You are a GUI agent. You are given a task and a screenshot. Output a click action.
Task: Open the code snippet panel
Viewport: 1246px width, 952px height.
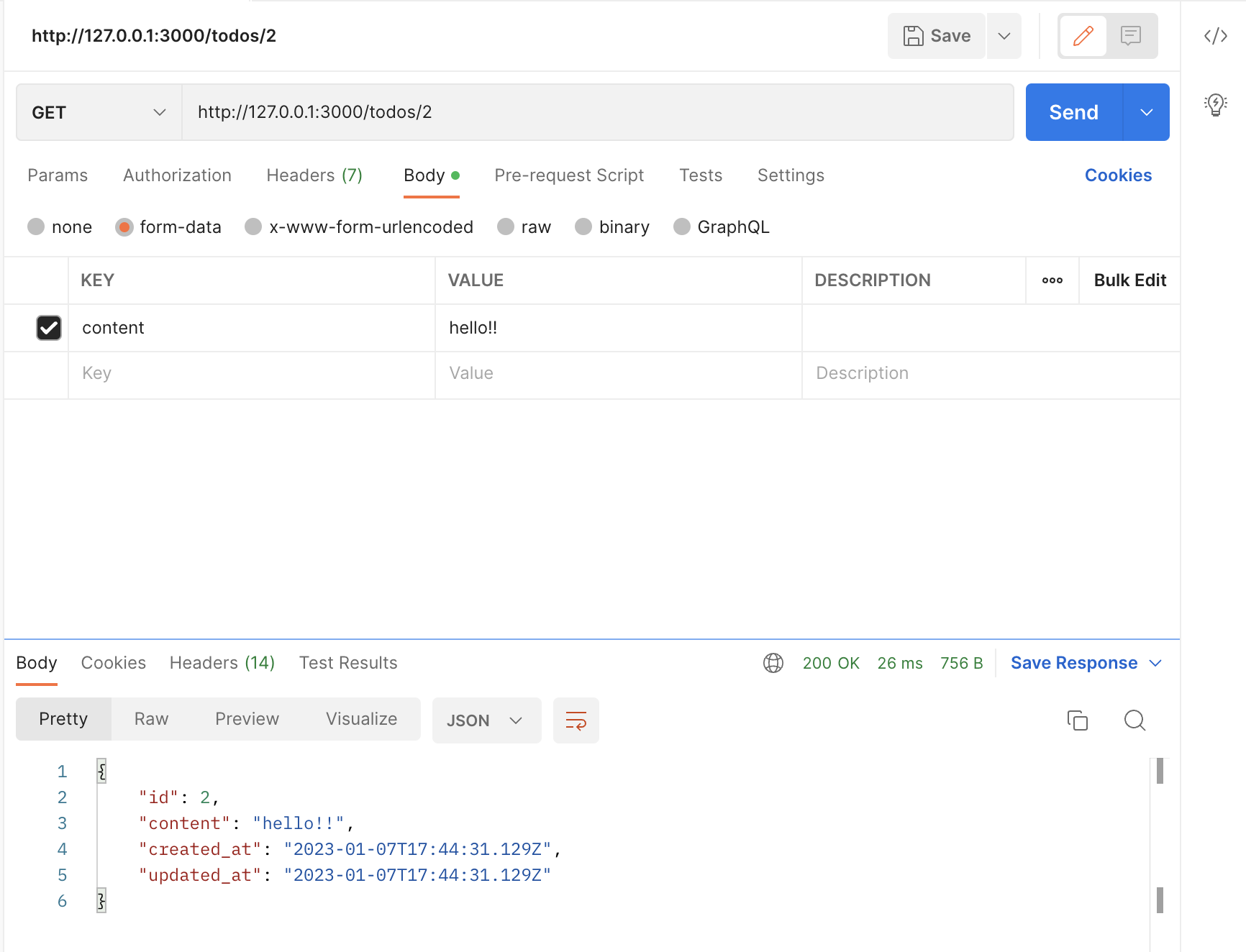tap(1215, 35)
